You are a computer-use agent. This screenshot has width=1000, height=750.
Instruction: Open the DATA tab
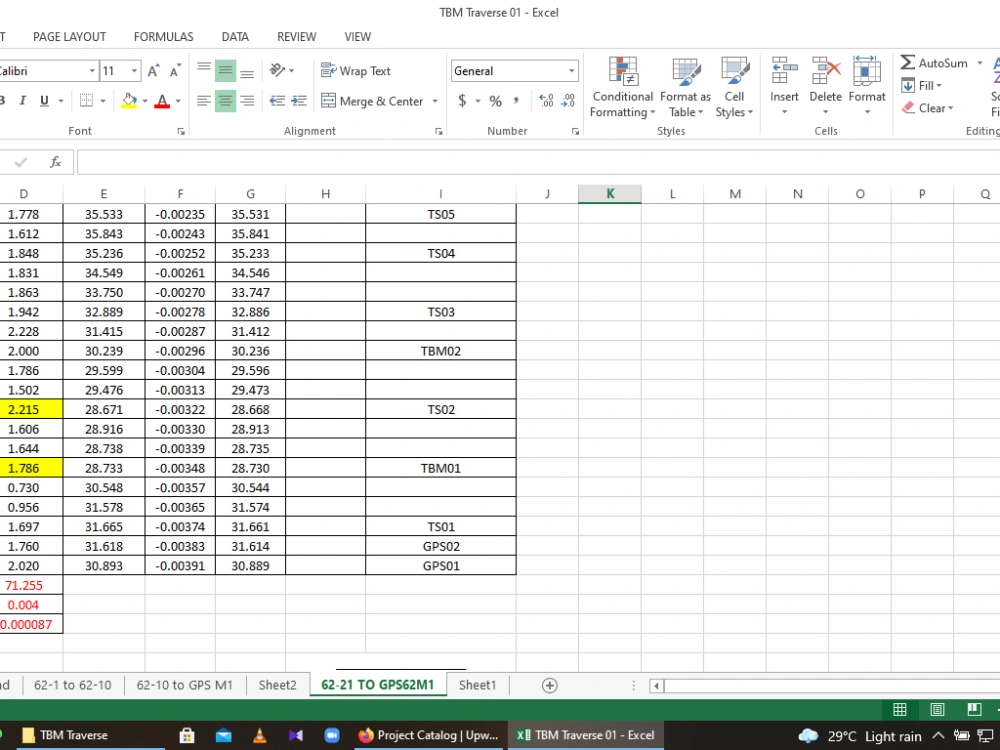(x=235, y=37)
